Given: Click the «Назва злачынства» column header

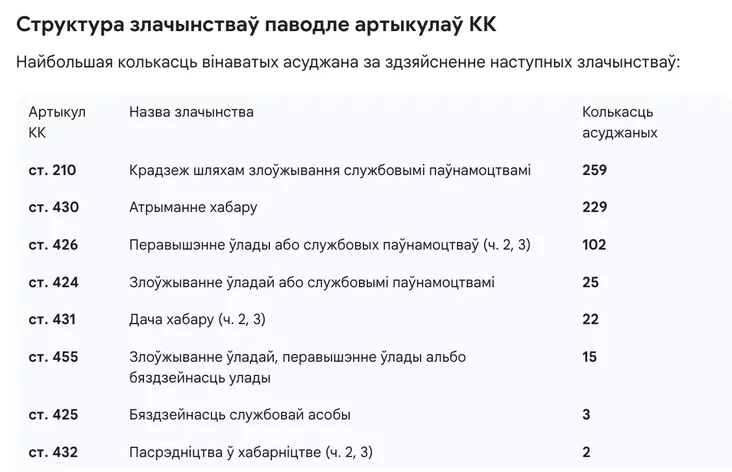Looking at the screenshot, I should click(x=191, y=112).
